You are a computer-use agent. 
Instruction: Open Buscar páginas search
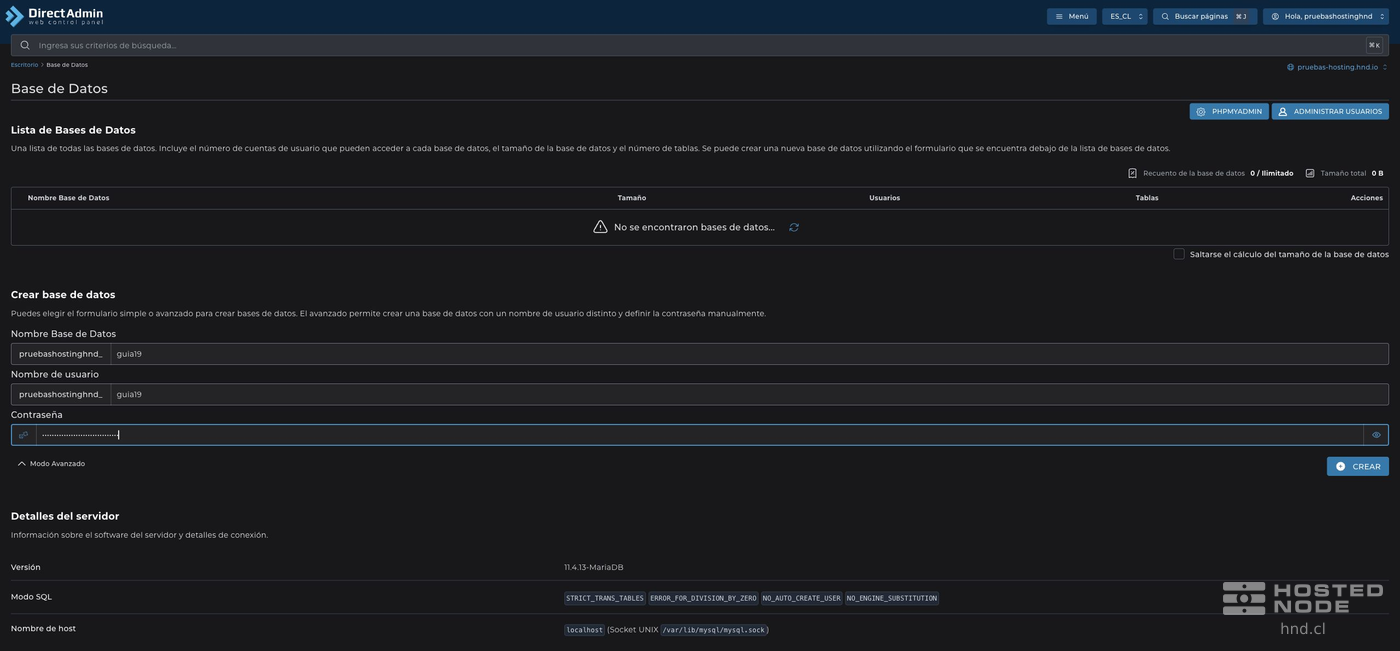coord(1205,16)
